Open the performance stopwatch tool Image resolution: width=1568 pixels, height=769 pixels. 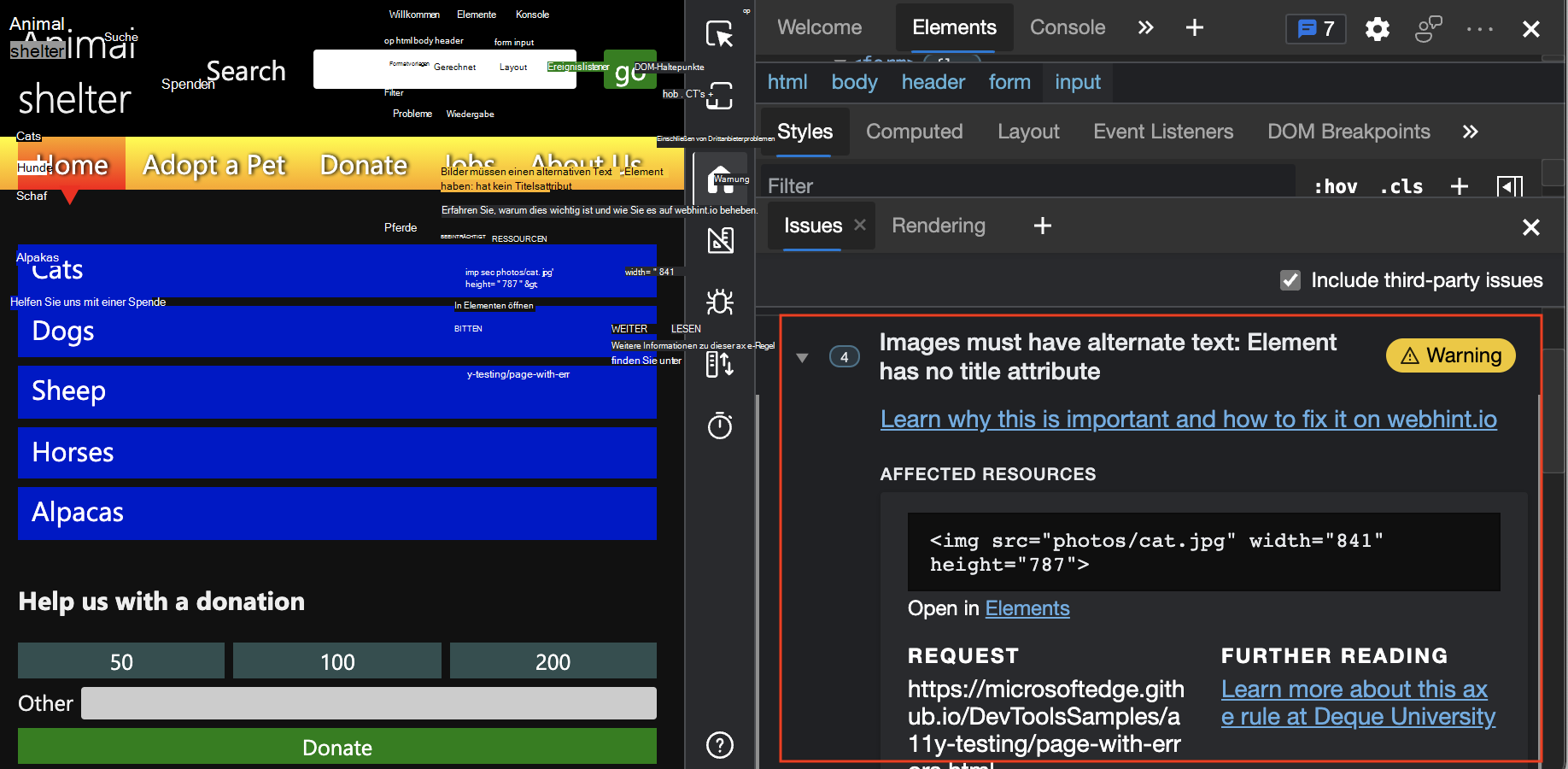(720, 425)
